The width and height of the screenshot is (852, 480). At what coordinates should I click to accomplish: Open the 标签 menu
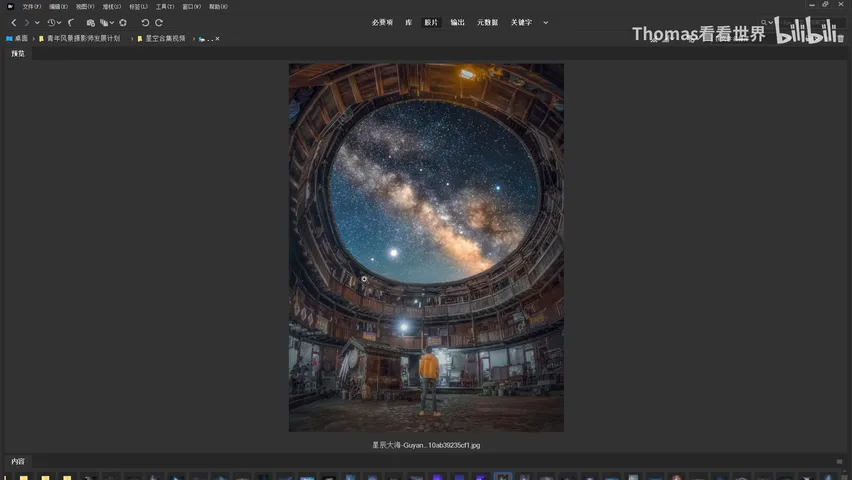click(x=138, y=7)
